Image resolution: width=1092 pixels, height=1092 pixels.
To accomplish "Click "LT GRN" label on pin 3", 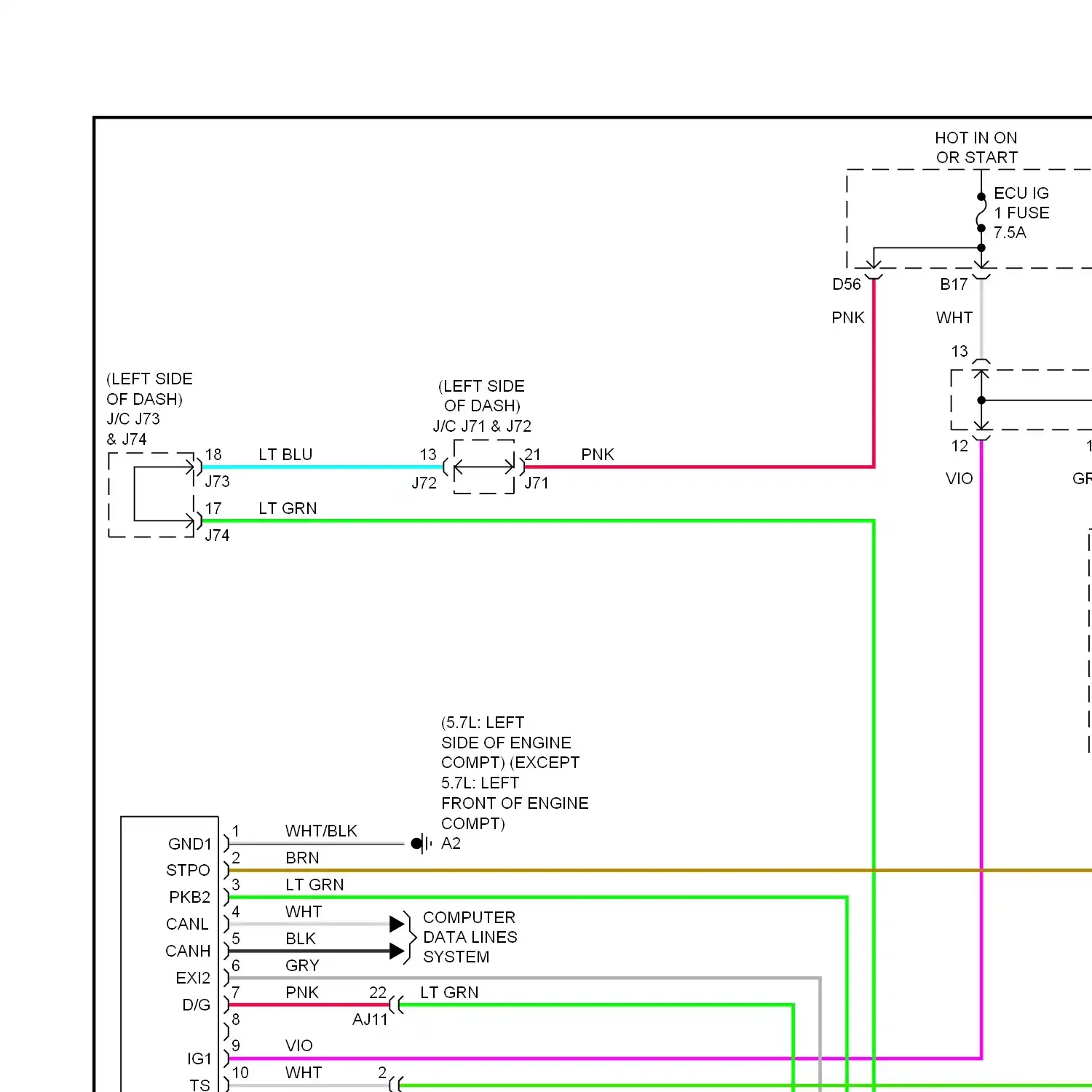I will tap(314, 885).
